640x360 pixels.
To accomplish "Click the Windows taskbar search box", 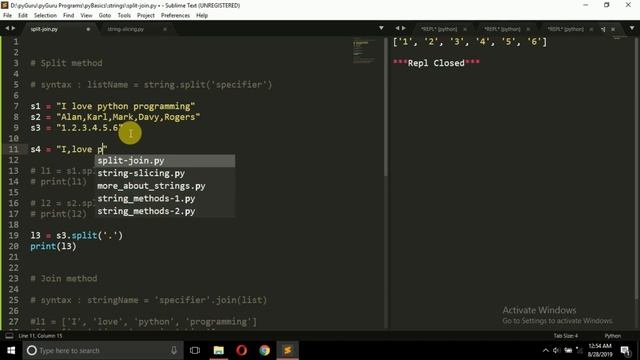I will [x=102, y=350].
